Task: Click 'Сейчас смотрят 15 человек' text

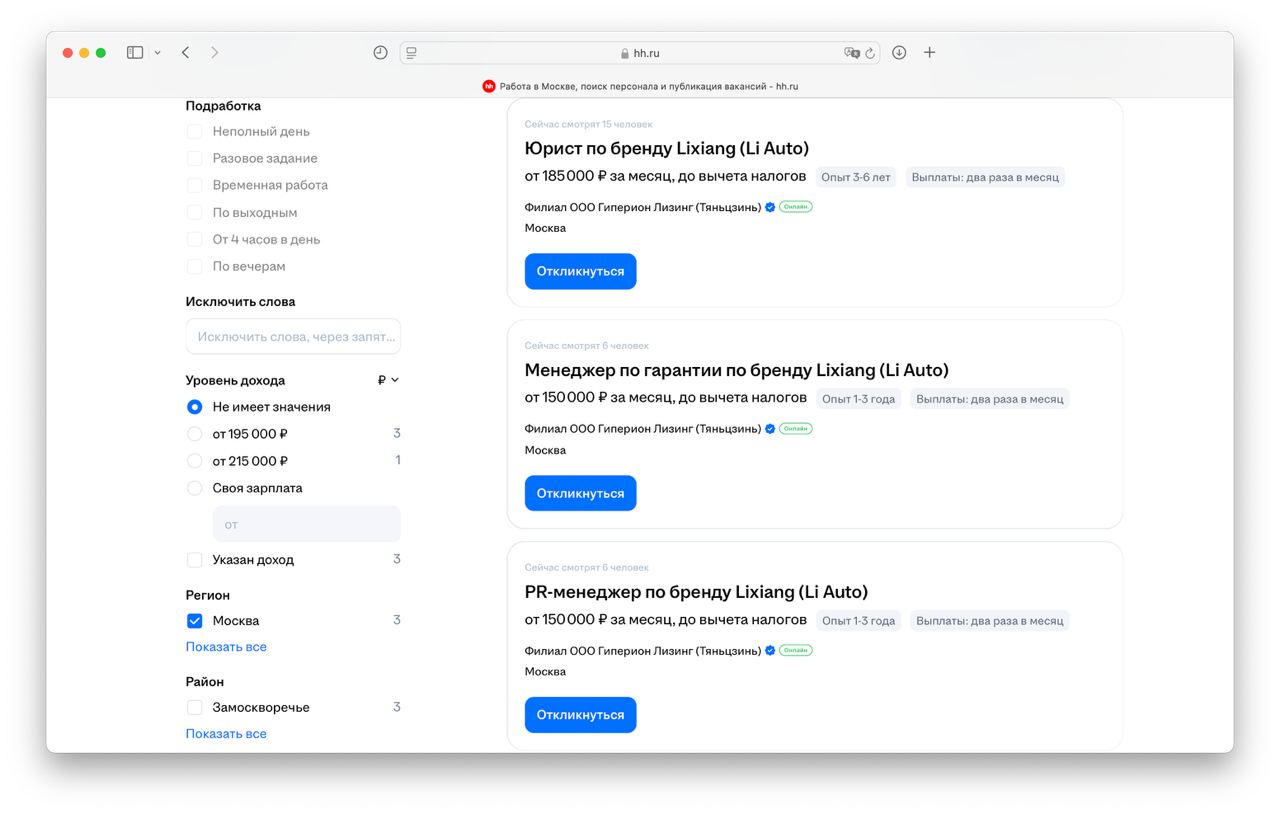Action: [x=588, y=124]
